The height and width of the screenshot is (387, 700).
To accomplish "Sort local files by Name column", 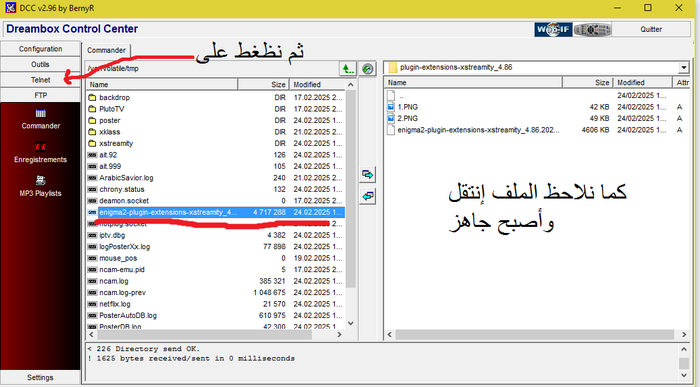I will point(473,83).
